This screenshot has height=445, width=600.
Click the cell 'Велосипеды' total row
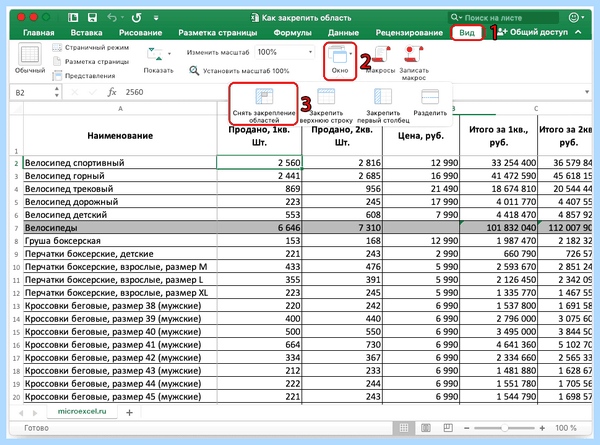point(120,228)
